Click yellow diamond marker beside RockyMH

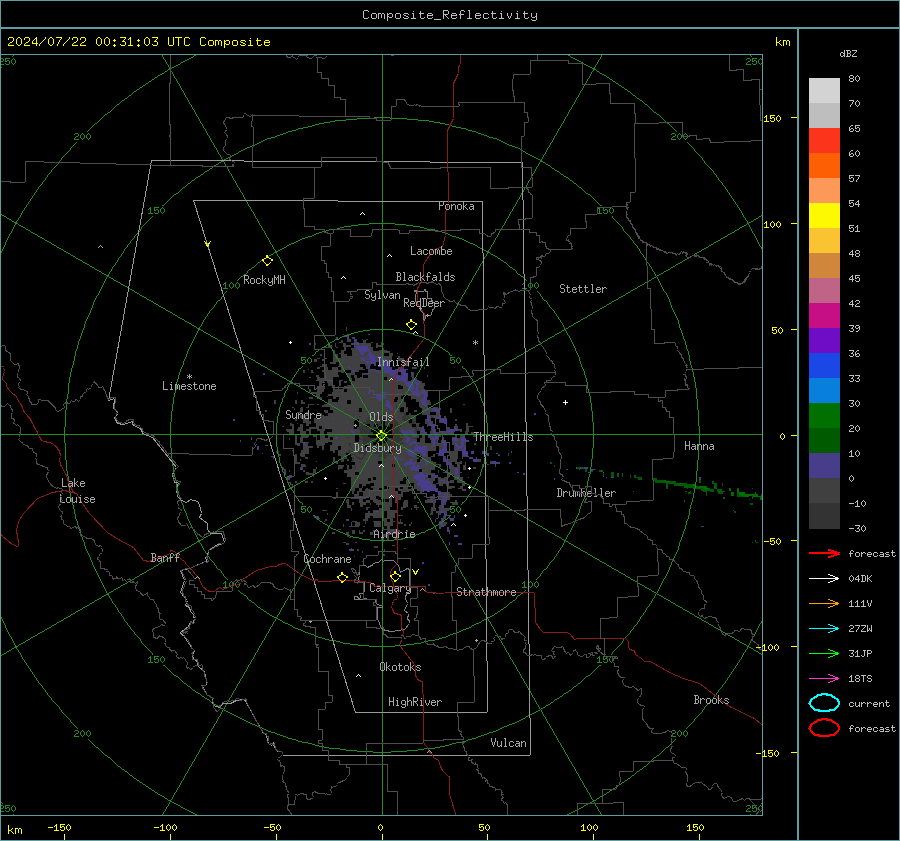(267, 261)
